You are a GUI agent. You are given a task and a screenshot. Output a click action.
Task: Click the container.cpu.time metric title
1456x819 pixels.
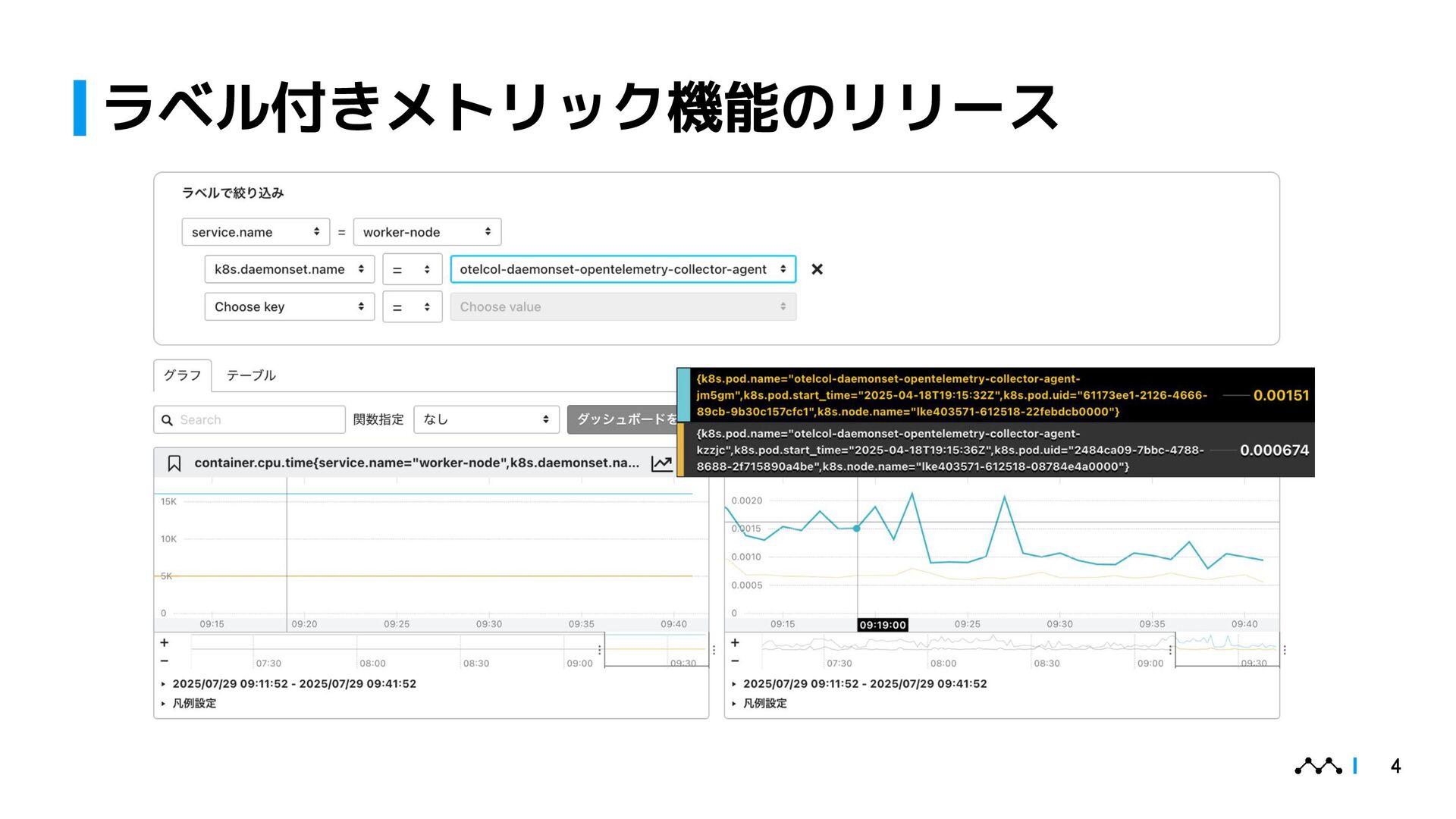click(x=416, y=463)
